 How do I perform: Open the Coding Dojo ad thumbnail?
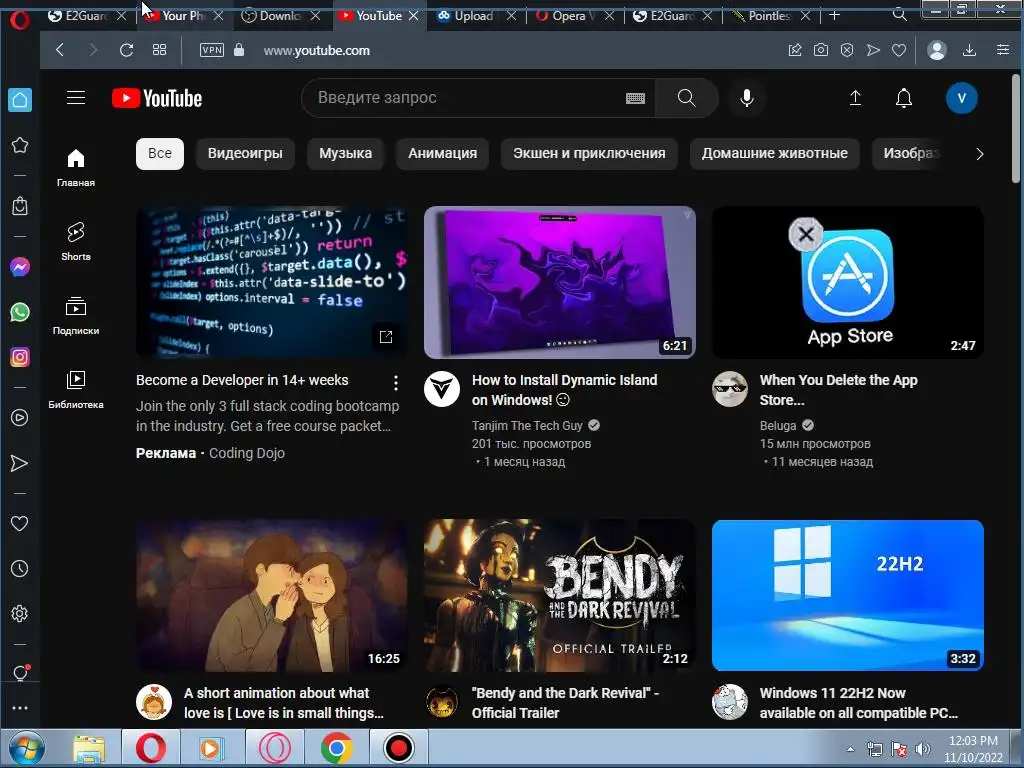point(272,283)
